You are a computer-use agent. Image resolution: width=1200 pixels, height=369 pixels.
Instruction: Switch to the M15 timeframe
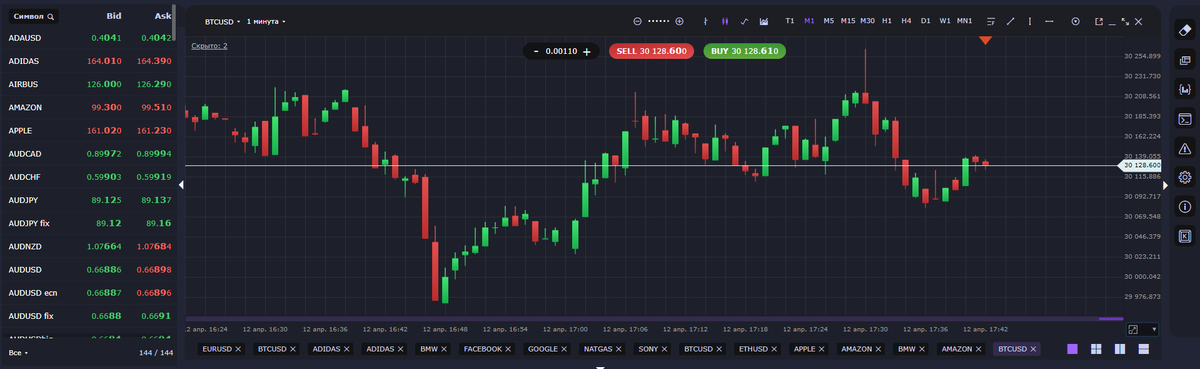(x=847, y=21)
